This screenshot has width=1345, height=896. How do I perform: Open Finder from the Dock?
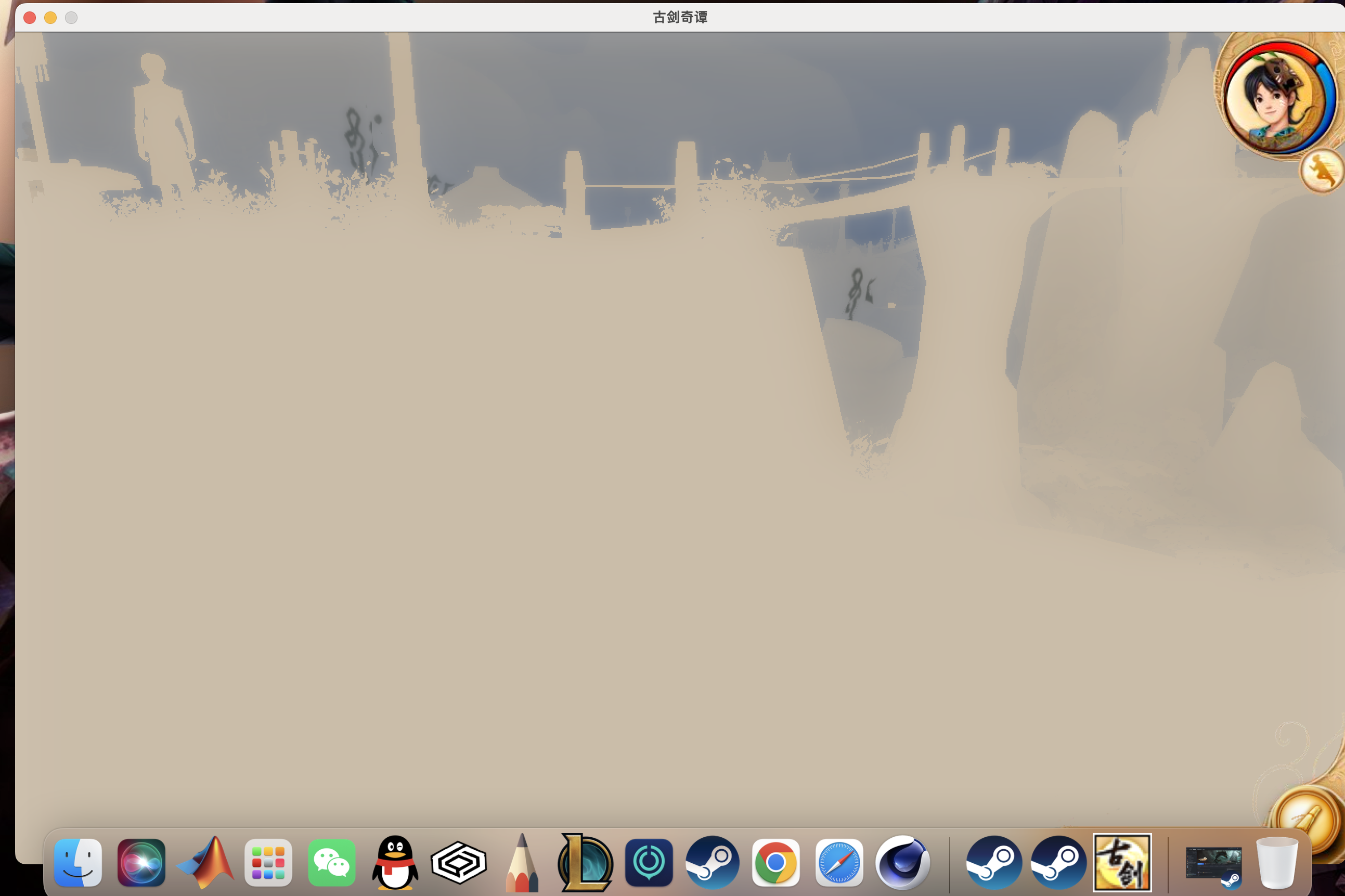[x=77, y=862]
